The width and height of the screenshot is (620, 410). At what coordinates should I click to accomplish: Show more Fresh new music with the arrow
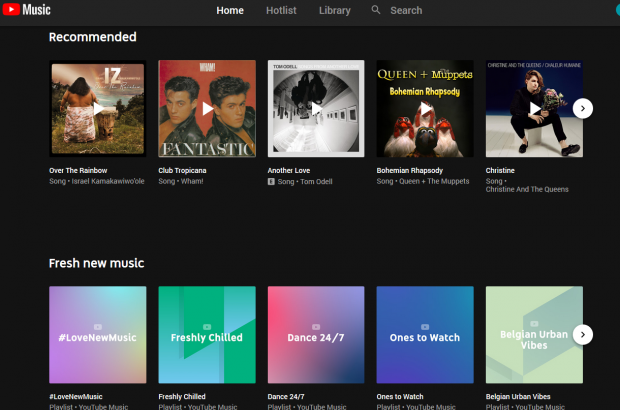[582, 334]
